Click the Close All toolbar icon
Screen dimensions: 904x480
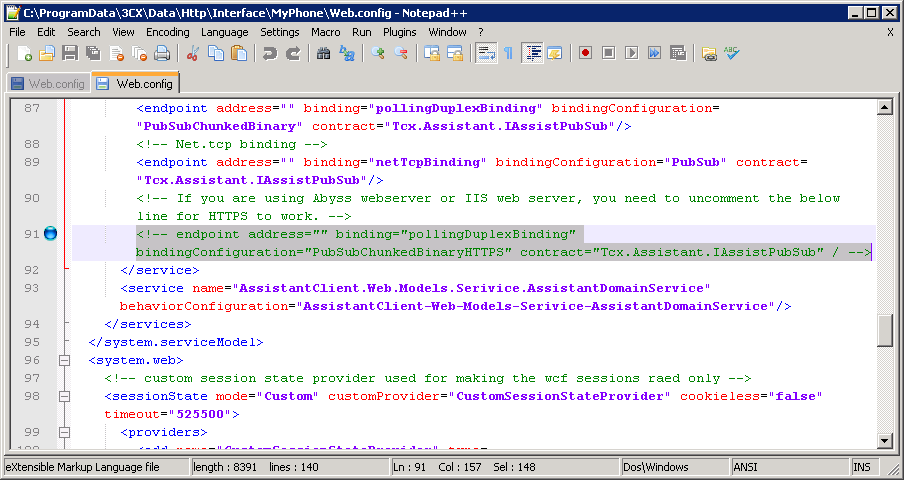[x=139, y=54]
